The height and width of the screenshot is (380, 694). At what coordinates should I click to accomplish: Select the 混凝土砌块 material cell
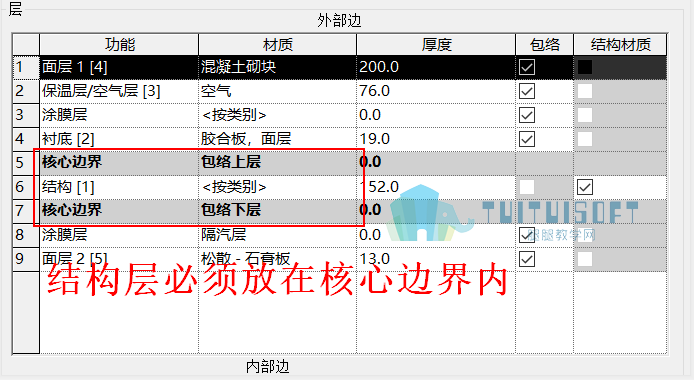[278, 67]
